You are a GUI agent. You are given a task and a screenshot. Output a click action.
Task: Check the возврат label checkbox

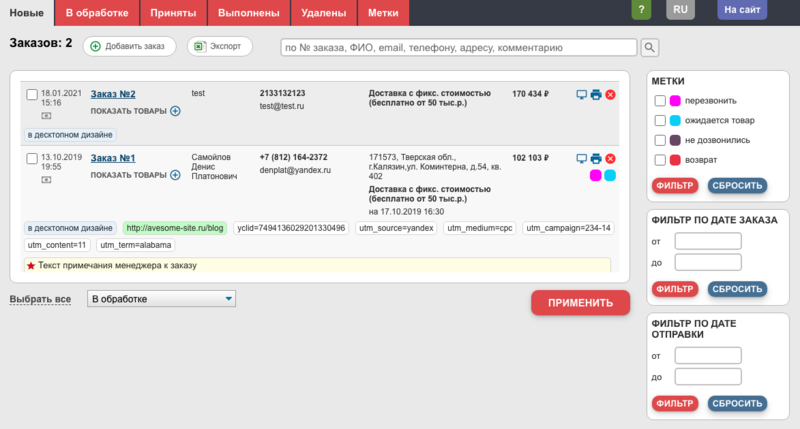click(x=660, y=160)
